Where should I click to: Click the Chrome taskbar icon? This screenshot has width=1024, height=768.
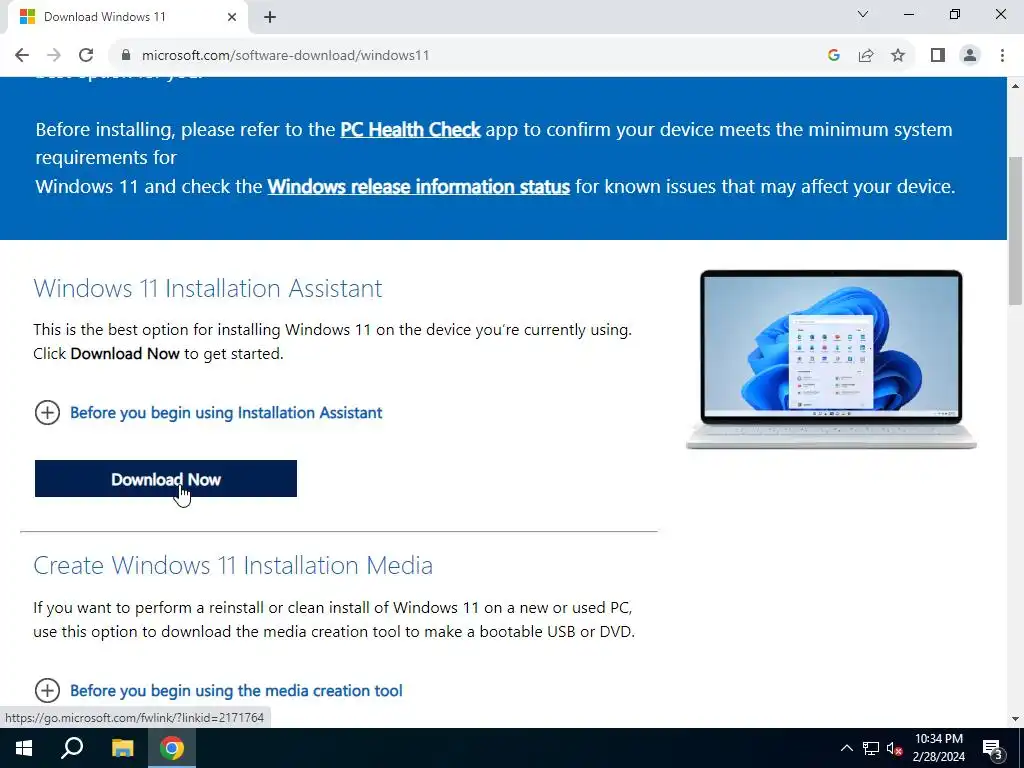click(x=172, y=748)
